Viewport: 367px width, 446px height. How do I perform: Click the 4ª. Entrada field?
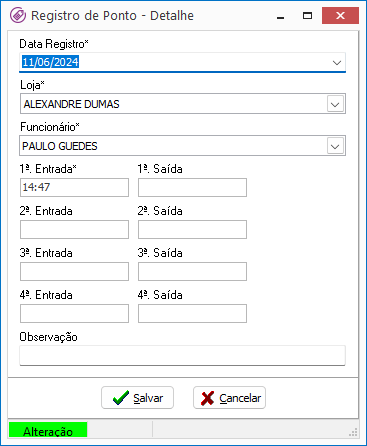74,313
